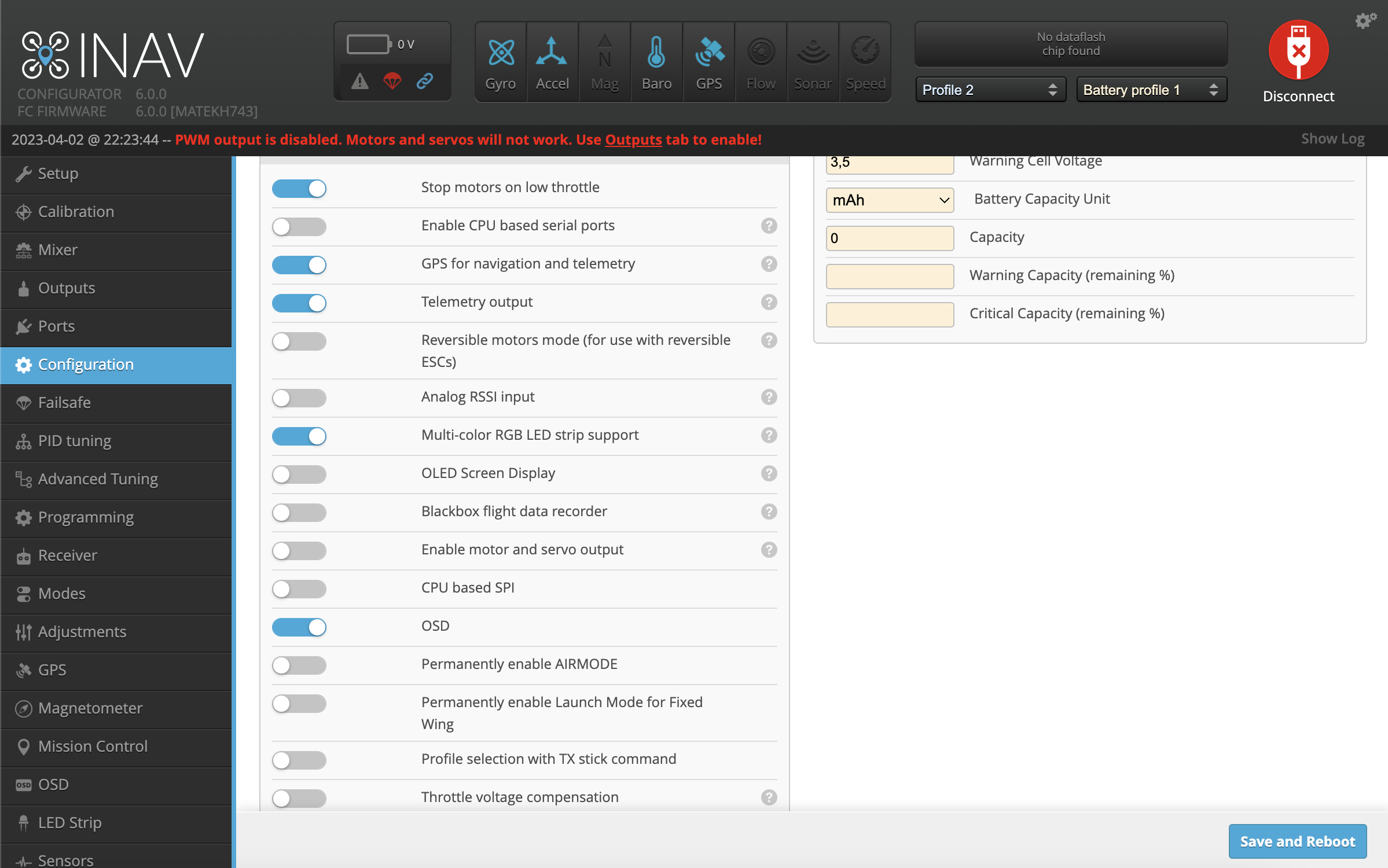Open the Outputs link in the warning banner
Viewport: 1388px width, 868px height.
click(x=633, y=139)
